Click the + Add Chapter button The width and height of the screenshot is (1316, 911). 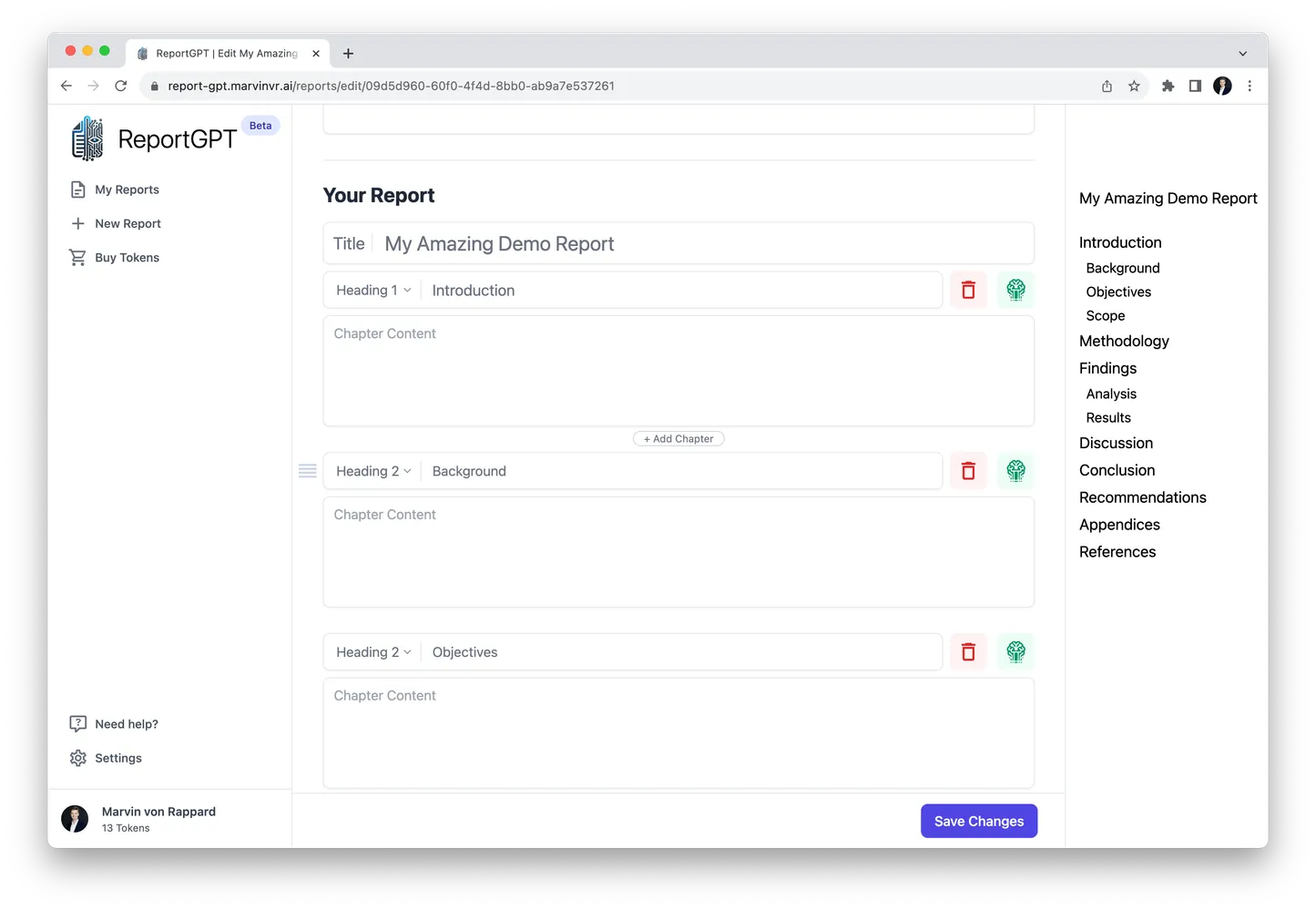678,439
